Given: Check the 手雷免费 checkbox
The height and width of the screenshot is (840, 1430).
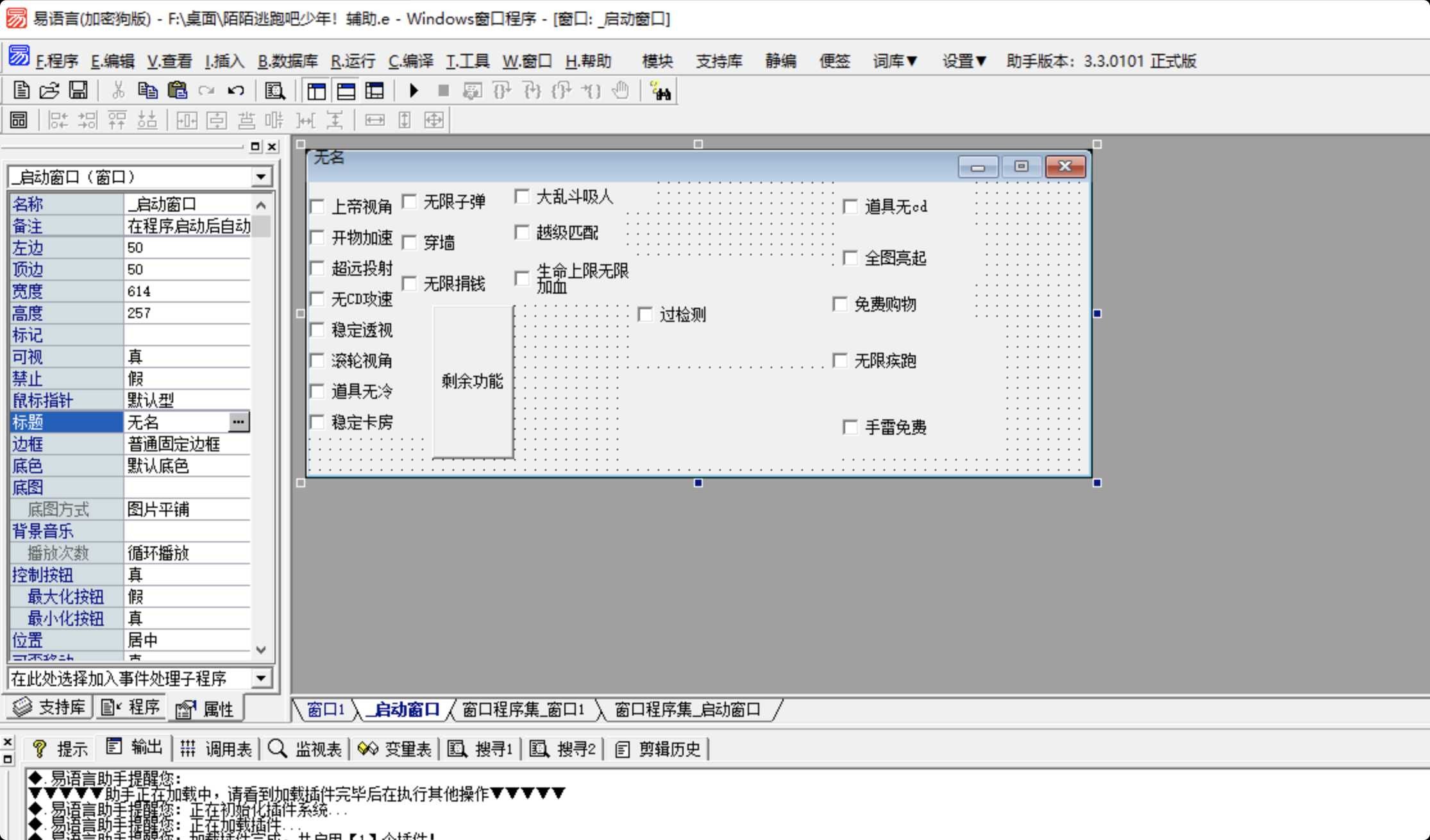Looking at the screenshot, I should point(850,427).
